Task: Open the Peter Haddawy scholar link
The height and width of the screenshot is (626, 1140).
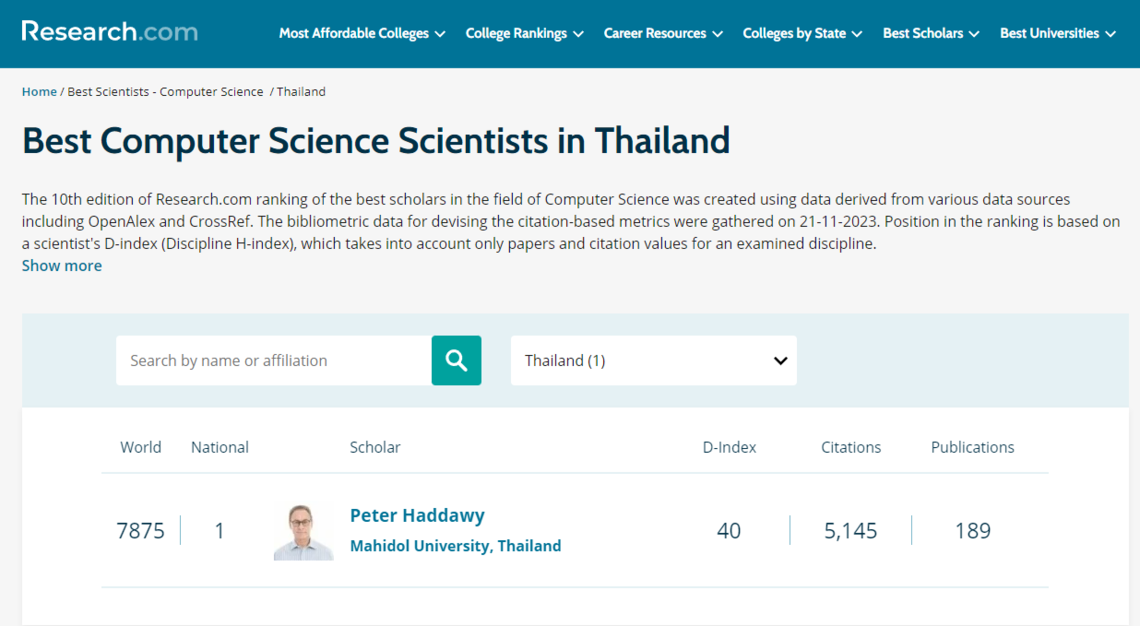Action: [x=417, y=516]
